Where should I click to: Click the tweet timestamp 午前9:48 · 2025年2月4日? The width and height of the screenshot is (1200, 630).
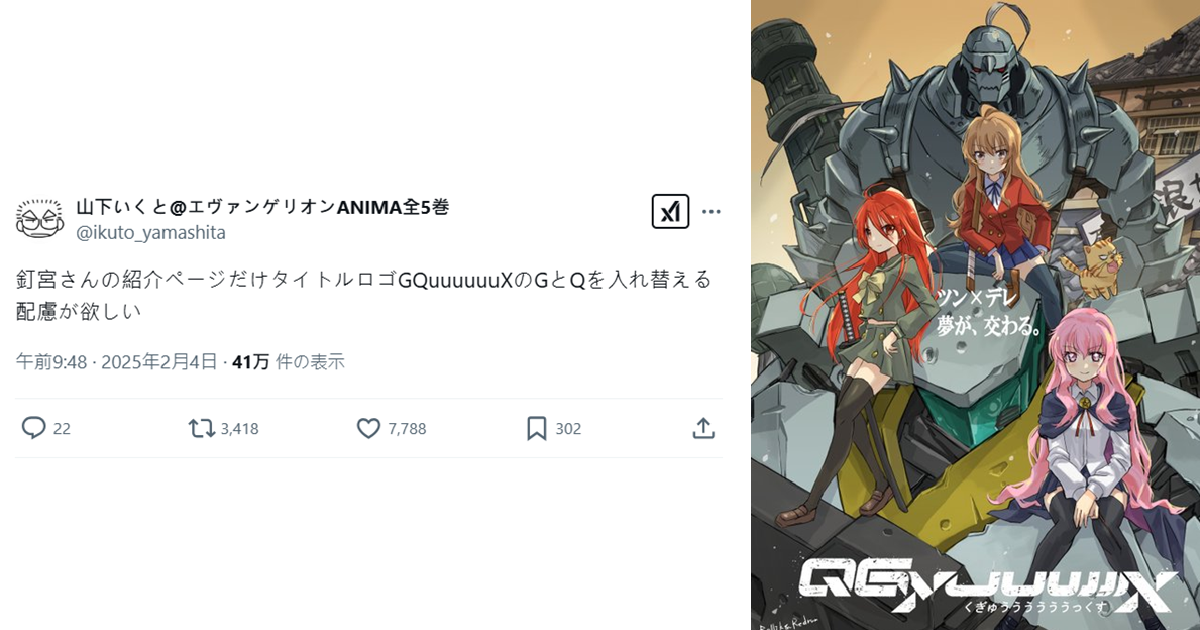coord(116,361)
